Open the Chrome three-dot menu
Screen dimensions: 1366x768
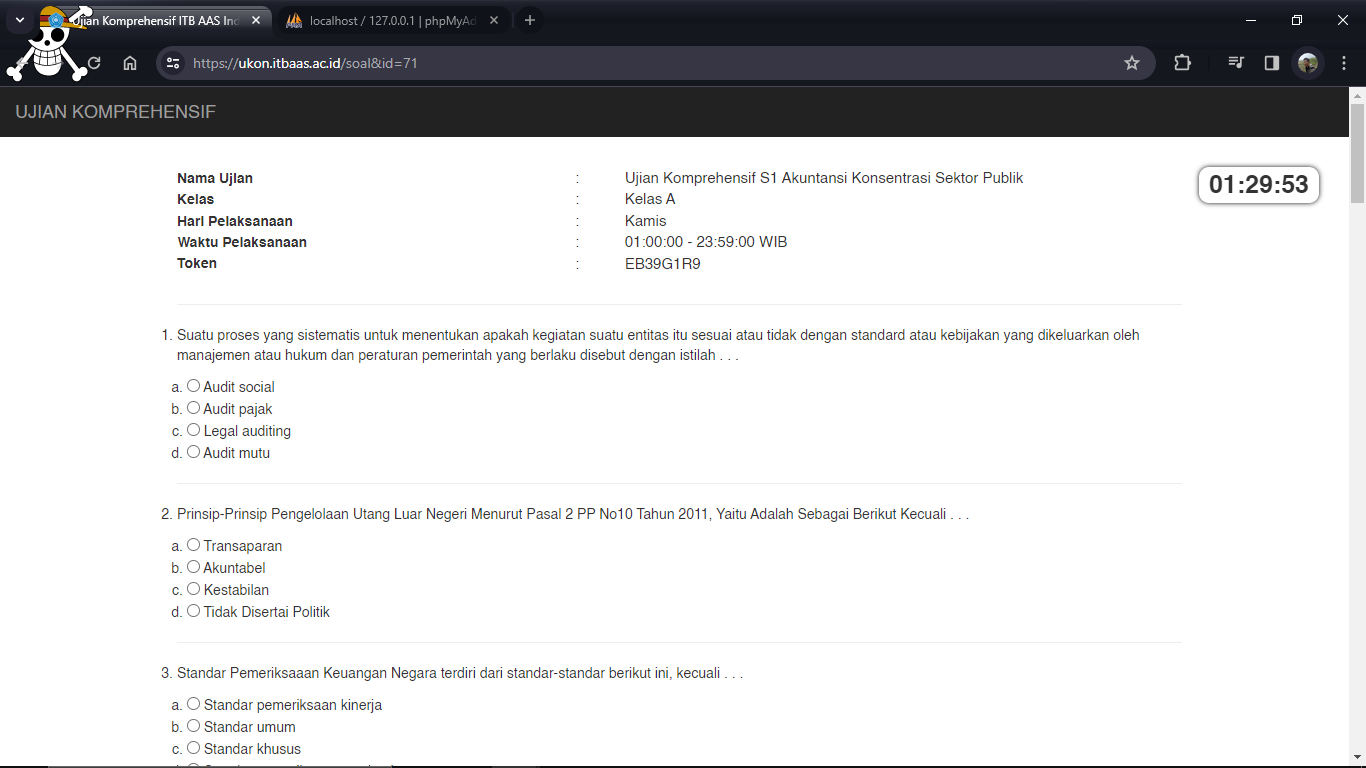click(x=1344, y=63)
